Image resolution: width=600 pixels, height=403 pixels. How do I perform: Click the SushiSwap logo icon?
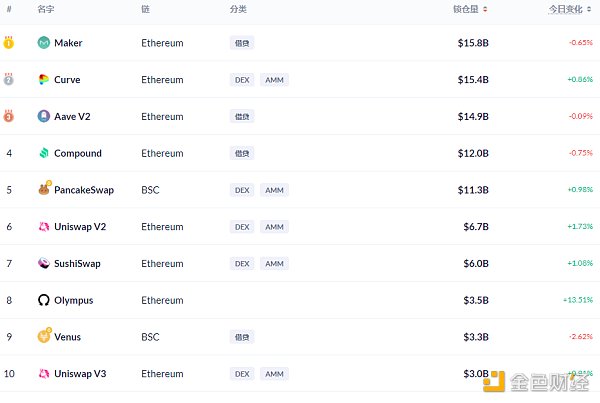coord(44,263)
